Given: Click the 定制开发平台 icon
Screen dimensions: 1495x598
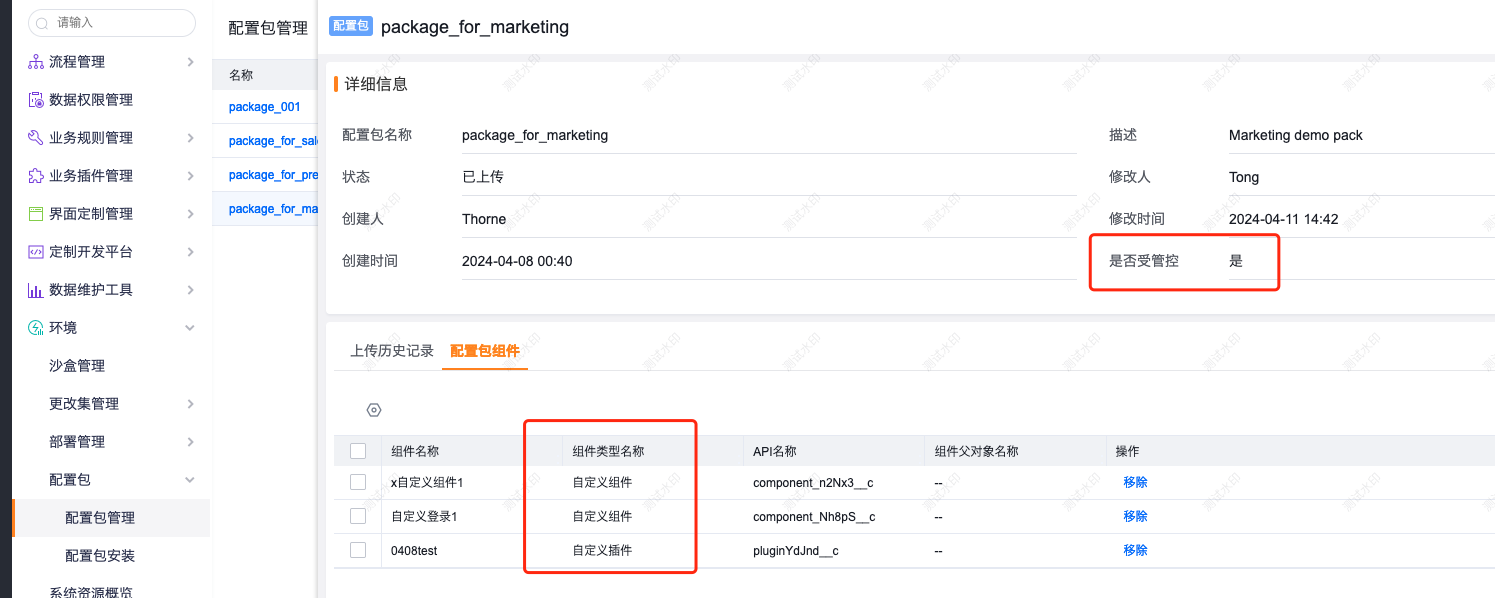Looking at the screenshot, I should 32,251.
